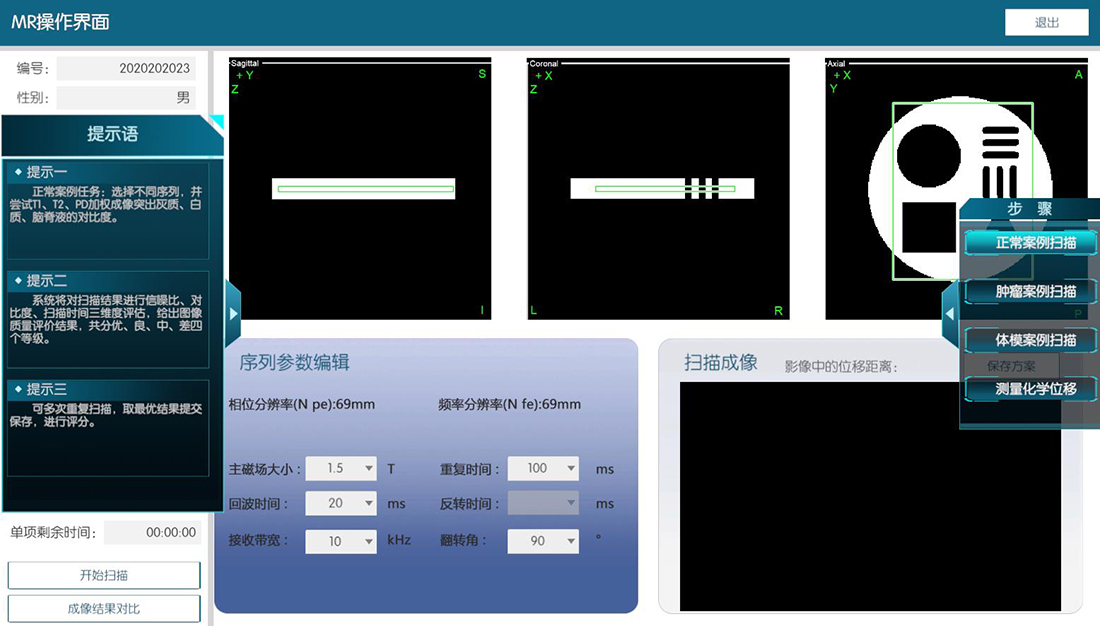The image size is (1100, 626).
Task: Select the 体模案例扫描 step
Action: [x=1030, y=340]
